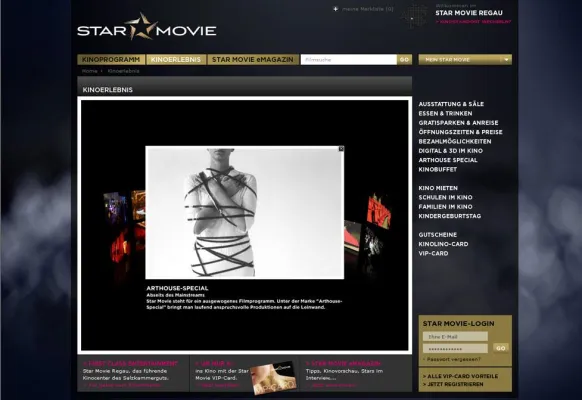Open Kino mieten in the sidebar
Image resolution: width=582 pixels, height=400 pixels.
(438, 188)
